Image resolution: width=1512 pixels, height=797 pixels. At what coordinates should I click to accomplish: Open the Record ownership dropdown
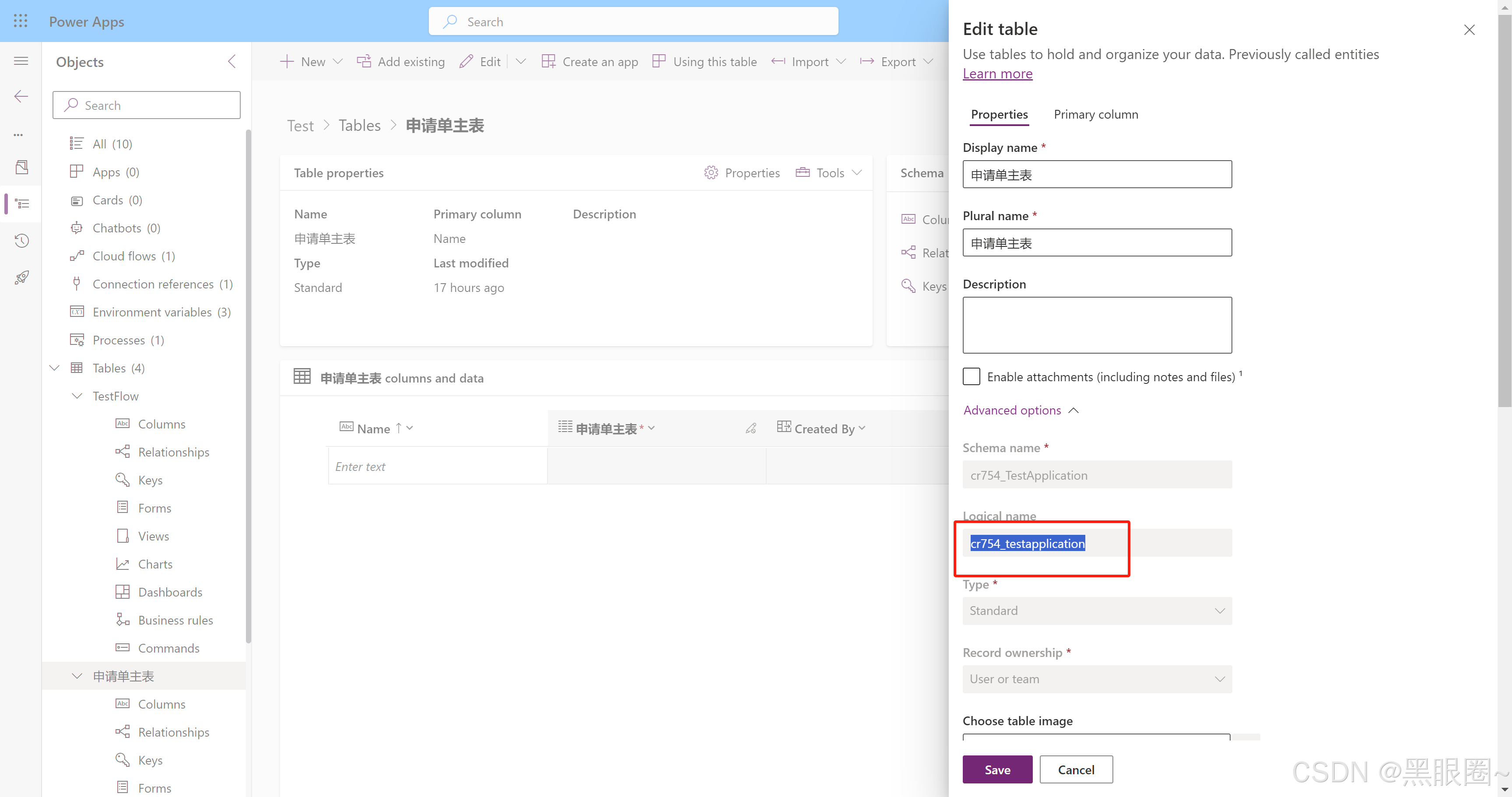[1097, 679]
